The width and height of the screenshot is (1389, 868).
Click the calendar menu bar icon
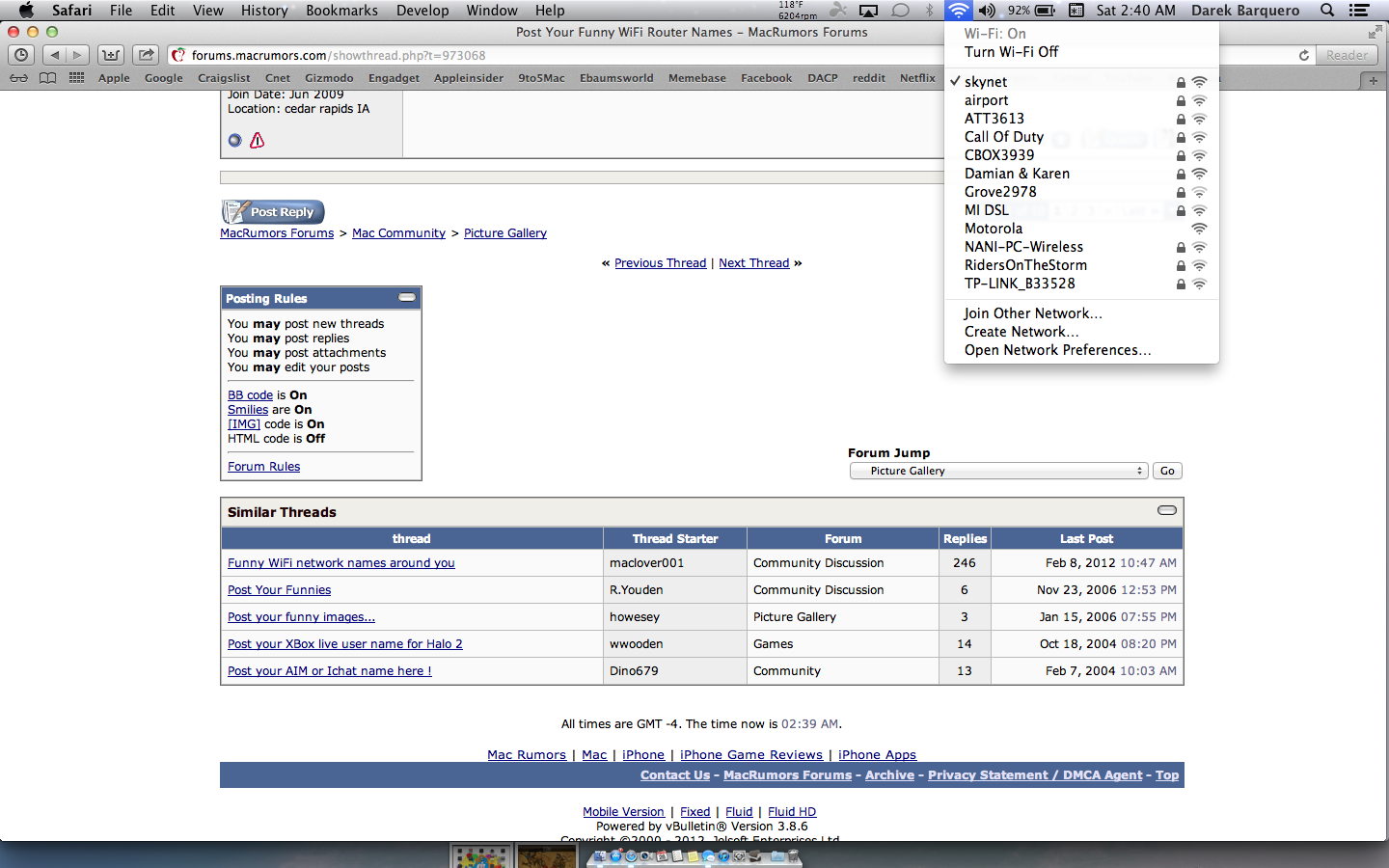[1076, 11]
